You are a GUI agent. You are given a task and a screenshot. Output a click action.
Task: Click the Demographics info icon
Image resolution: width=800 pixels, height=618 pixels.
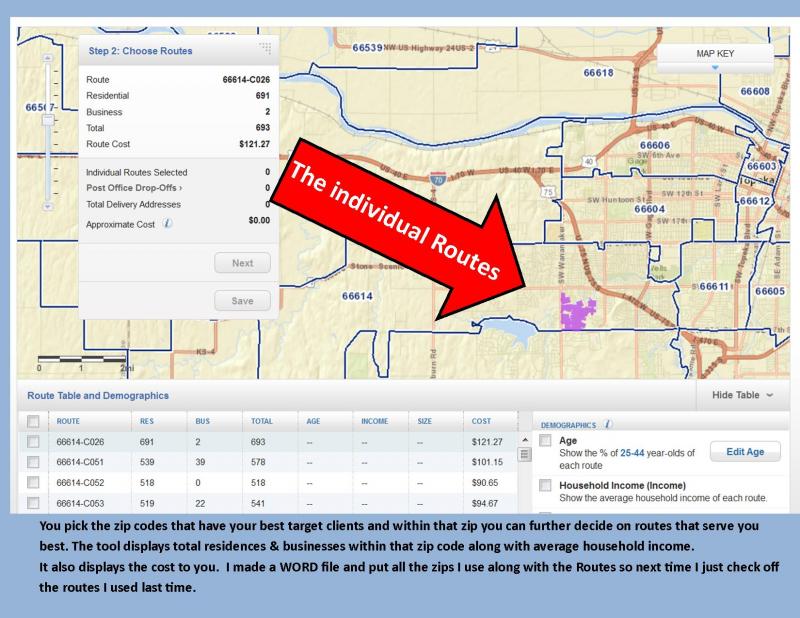click(x=609, y=424)
